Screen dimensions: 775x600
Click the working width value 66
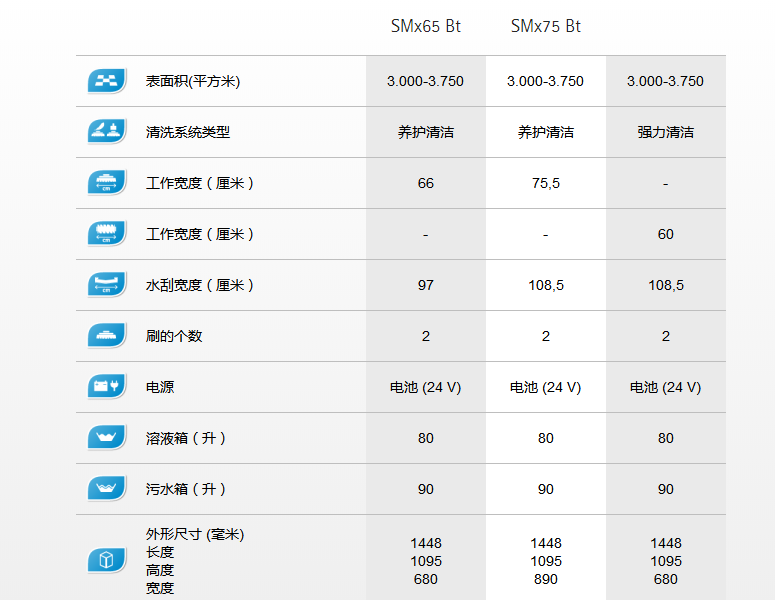pyautogui.click(x=426, y=183)
